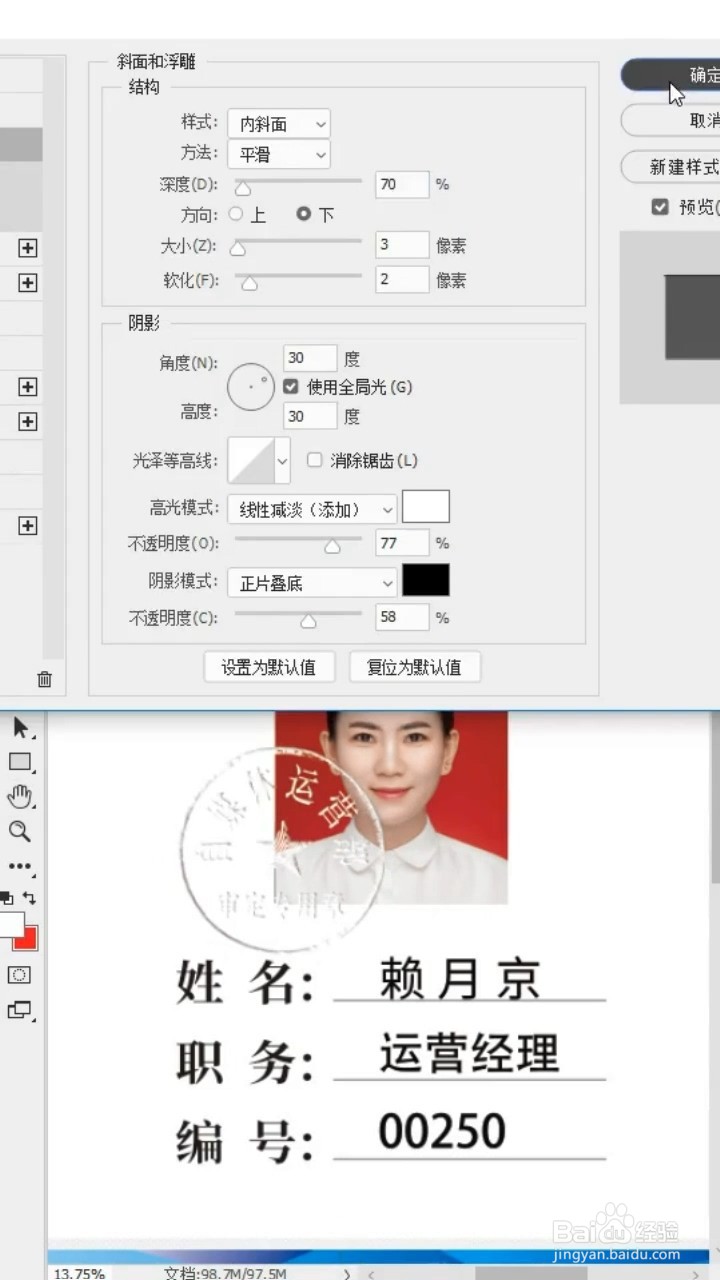Viewport: 720px width, 1280px height.
Task: Open the 高光模式 dropdown 线性减淡
Action: (312, 509)
